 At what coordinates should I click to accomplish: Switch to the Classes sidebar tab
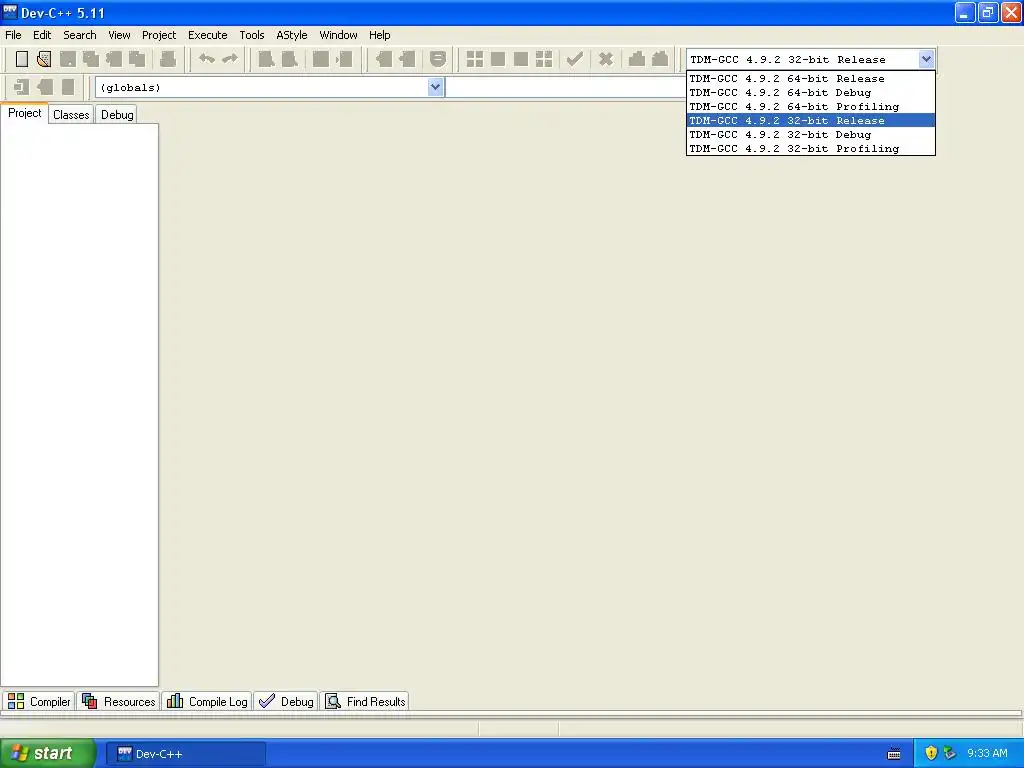pos(71,115)
